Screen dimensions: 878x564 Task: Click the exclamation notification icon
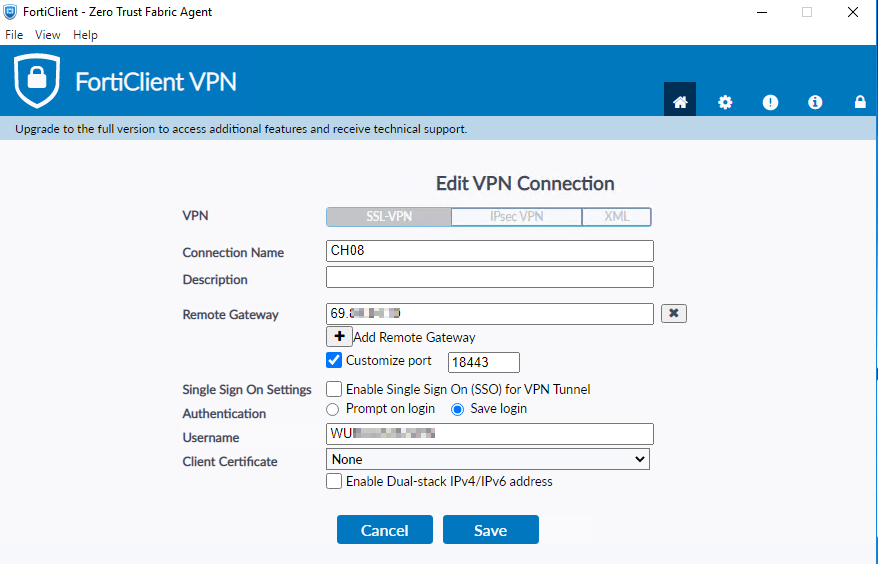coord(770,101)
